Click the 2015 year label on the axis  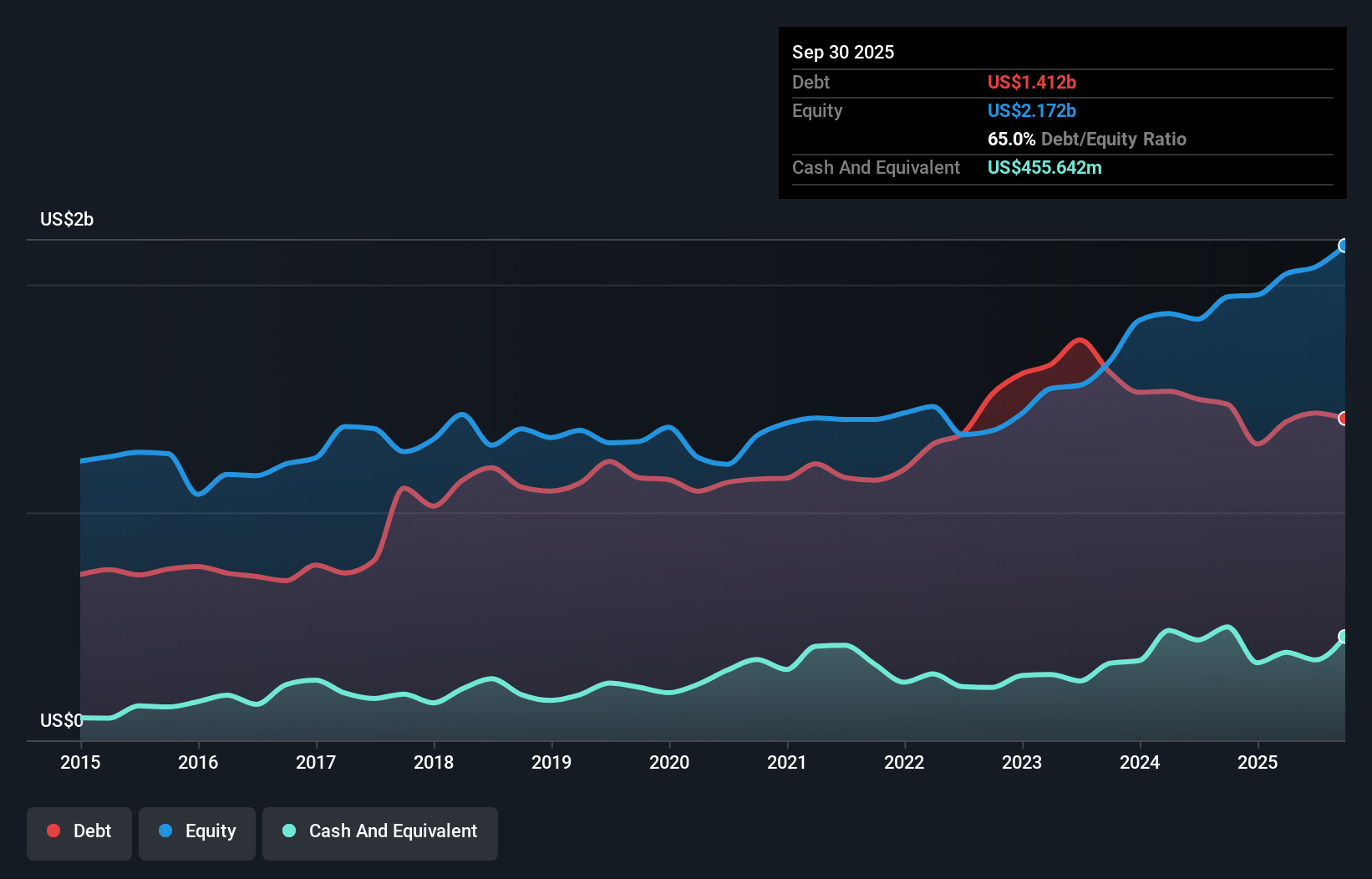(79, 763)
